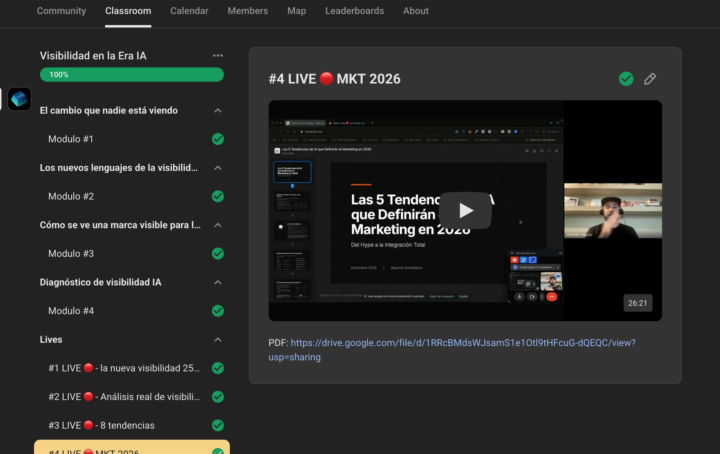Toggle completion check for #1 LIVE lesson

click(x=218, y=368)
